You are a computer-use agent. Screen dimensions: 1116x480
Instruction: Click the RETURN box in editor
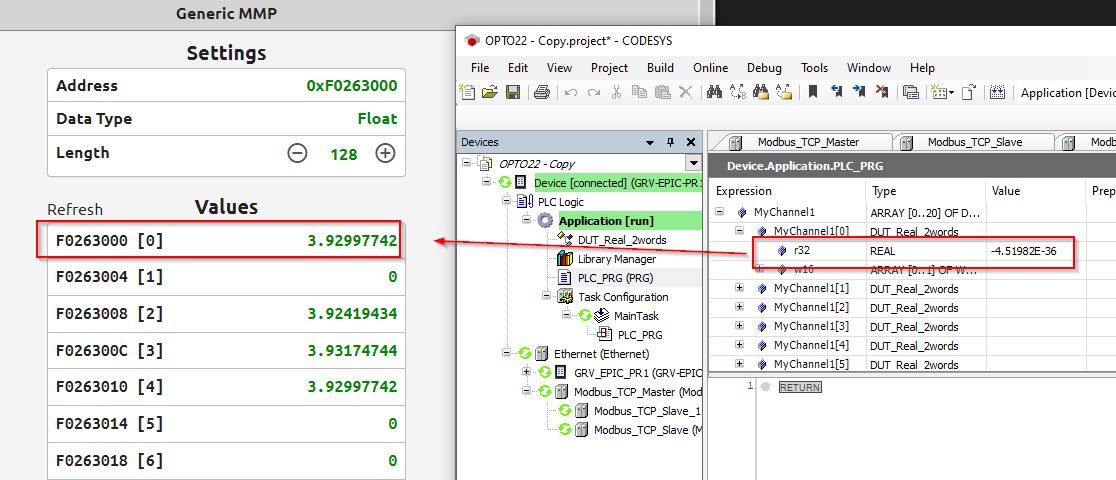(x=800, y=387)
